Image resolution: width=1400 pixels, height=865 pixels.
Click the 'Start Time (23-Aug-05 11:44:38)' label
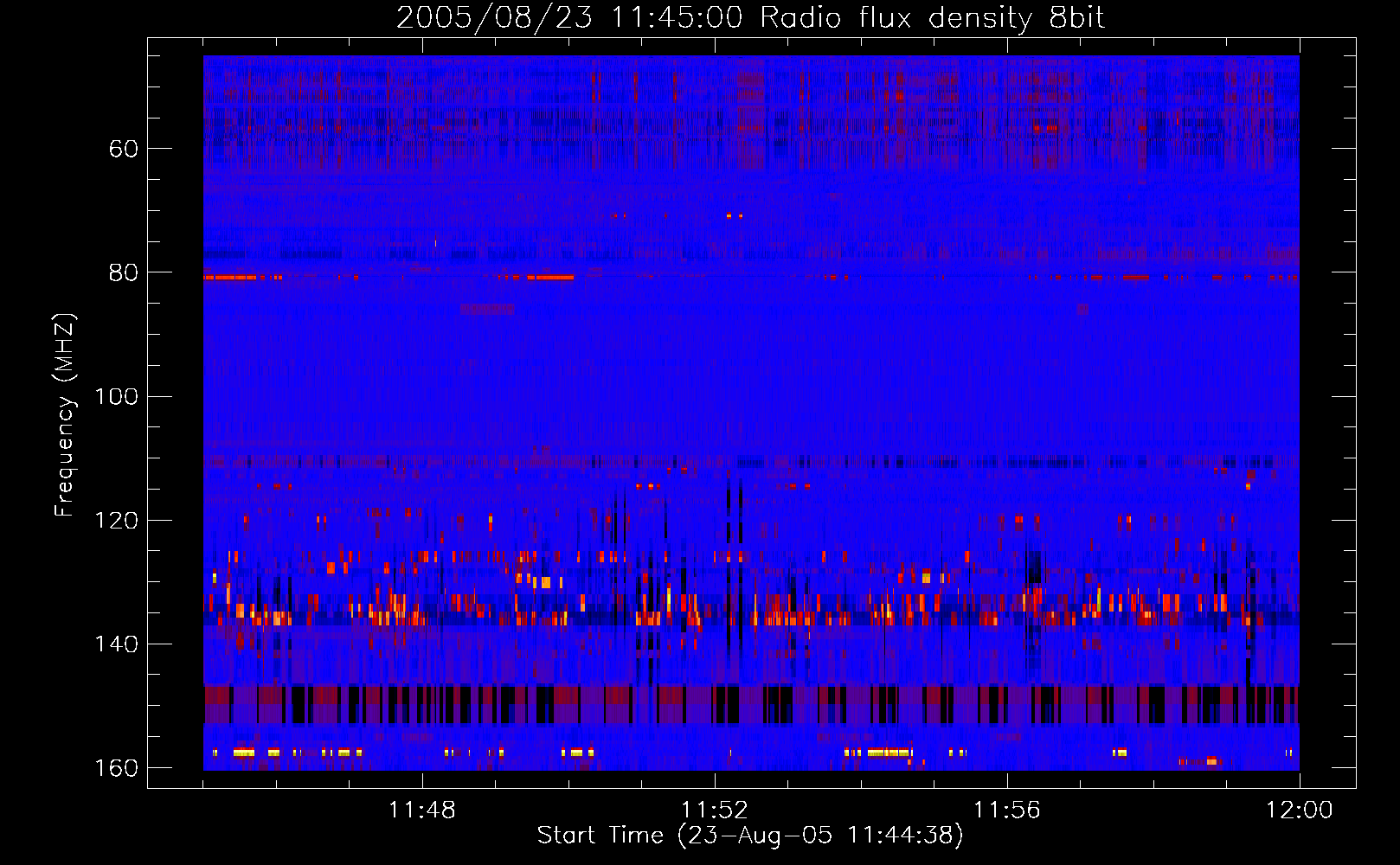pos(750,836)
